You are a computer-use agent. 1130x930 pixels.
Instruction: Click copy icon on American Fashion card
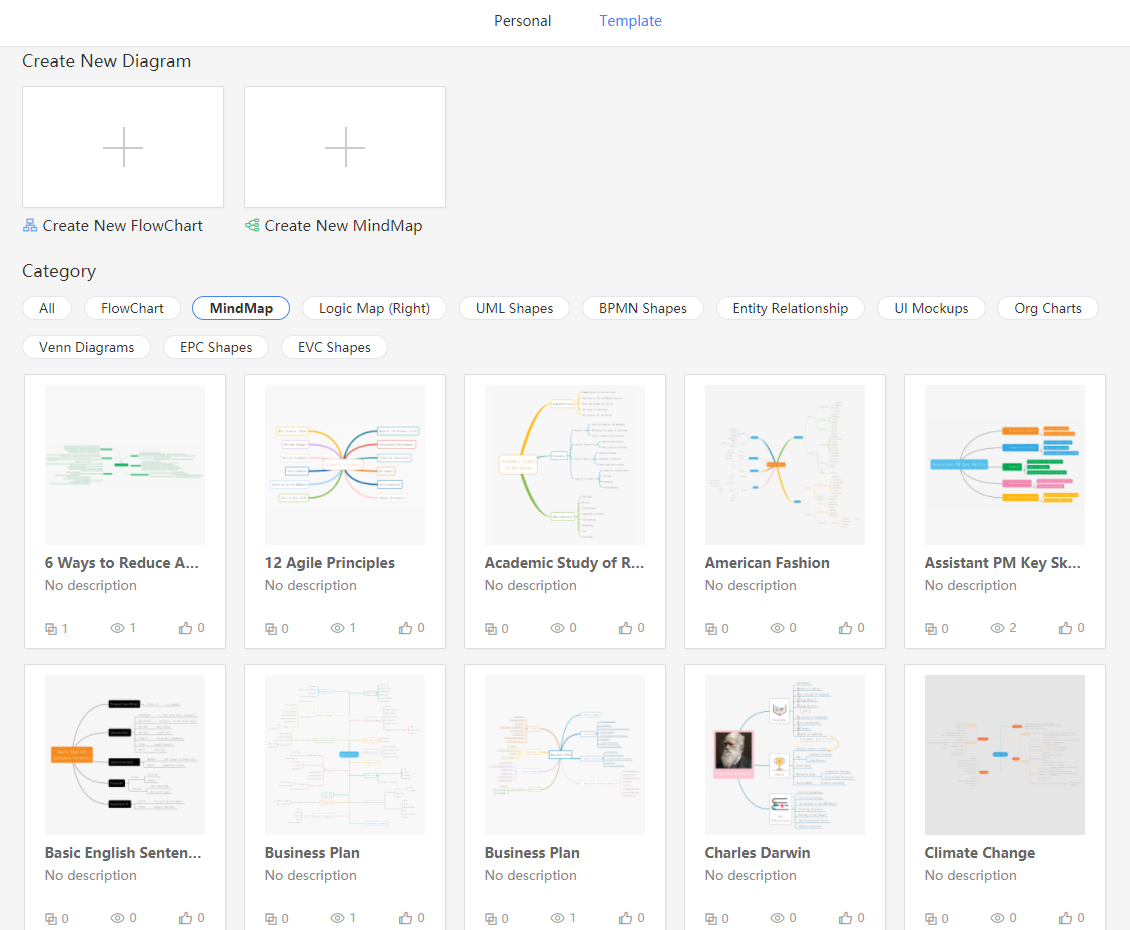tap(711, 629)
